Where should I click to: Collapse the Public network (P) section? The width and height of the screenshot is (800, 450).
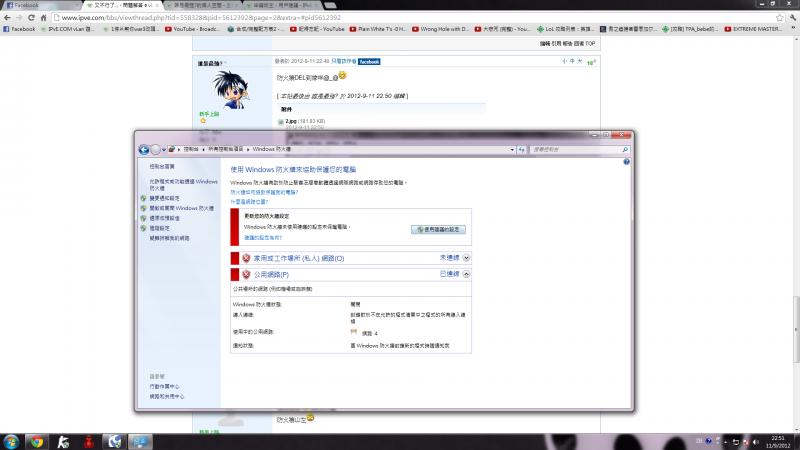[466, 274]
